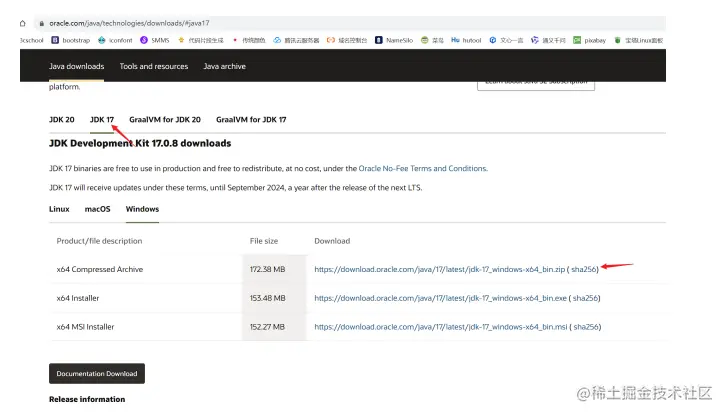Select the Java downloads nav tab
This screenshot has height=415, width=726.
[x=76, y=66]
